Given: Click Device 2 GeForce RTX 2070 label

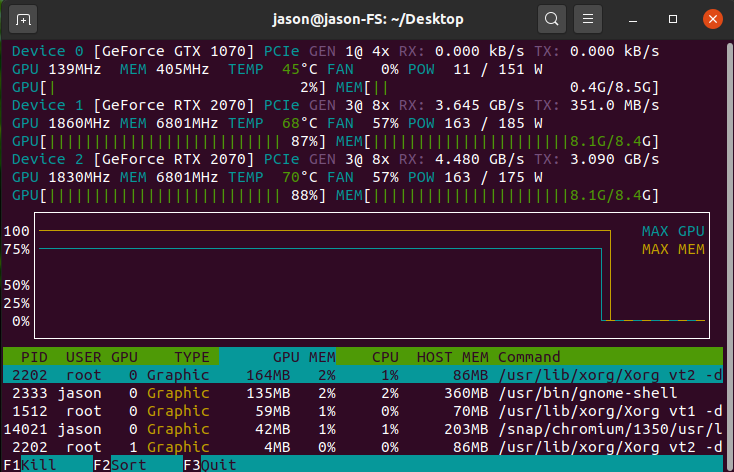Looking at the screenshot, I should coord(174,159).
